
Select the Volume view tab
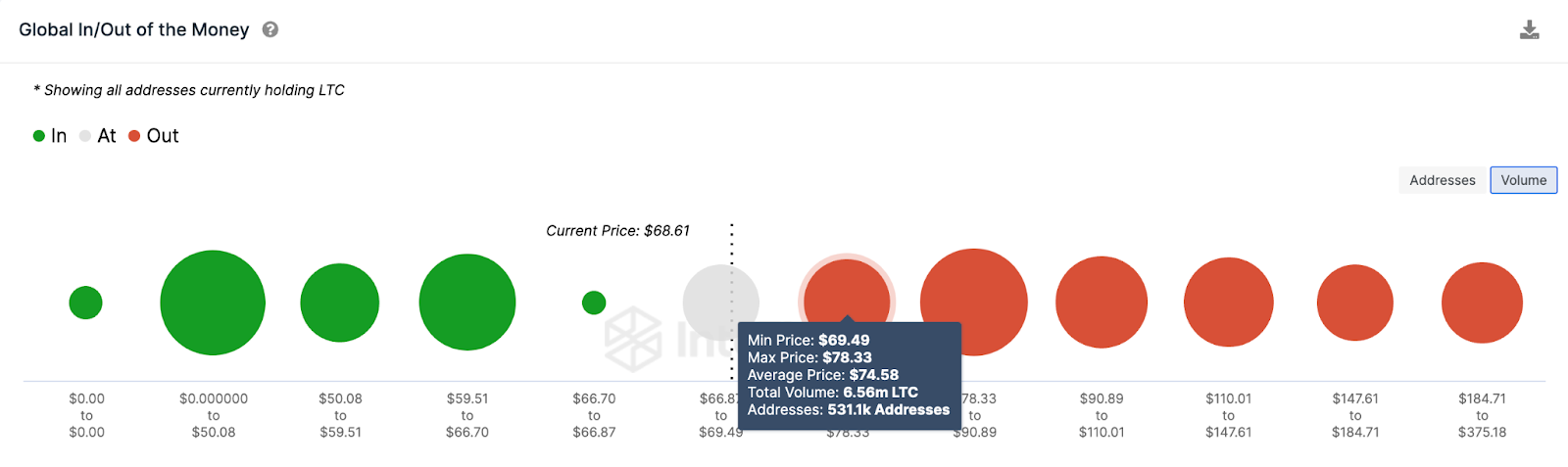pos(1523,180)
